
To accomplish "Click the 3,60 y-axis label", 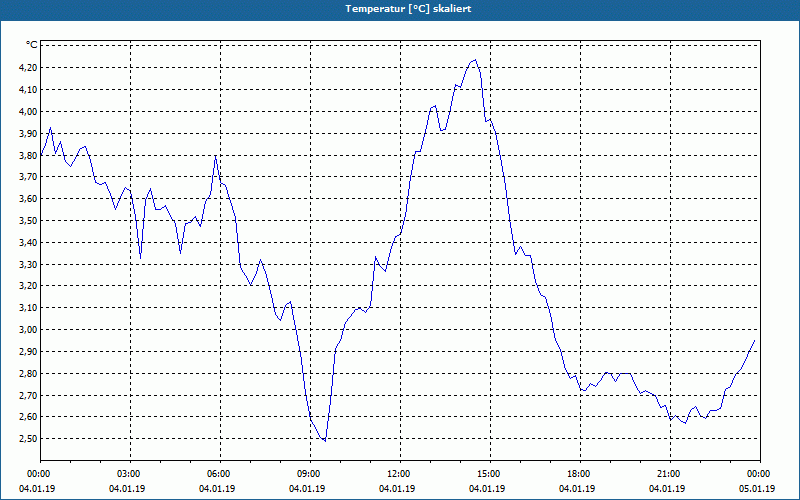I will [29, 199].
